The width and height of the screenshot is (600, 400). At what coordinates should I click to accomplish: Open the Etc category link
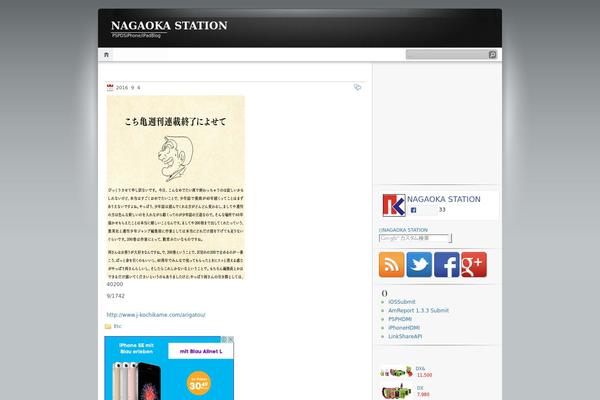pos(117,326)
